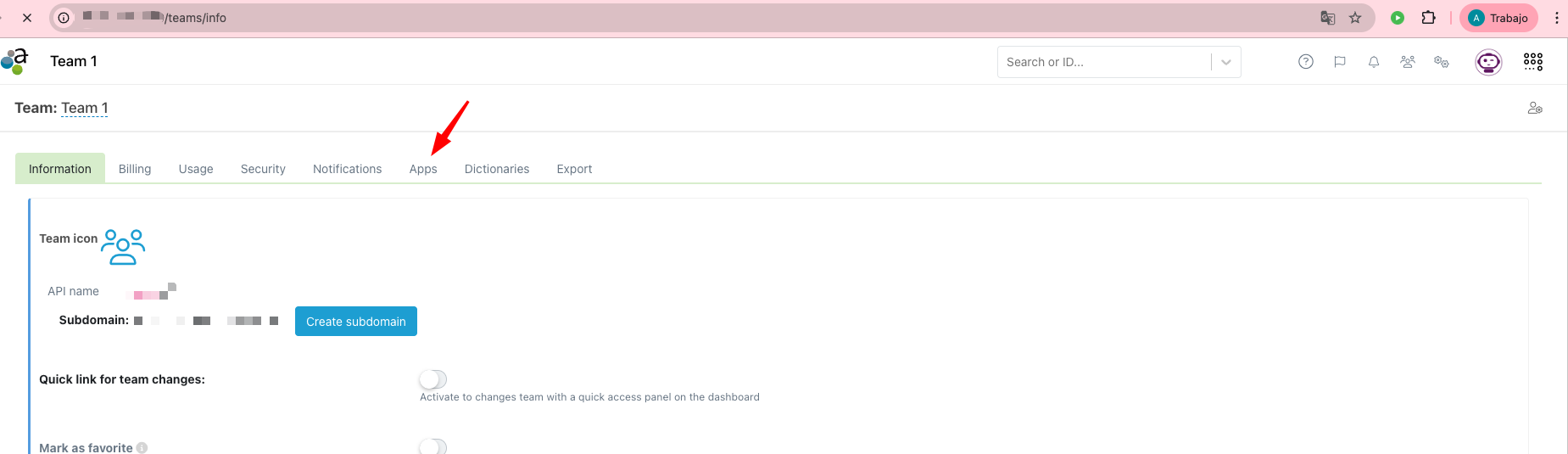Click the blue team icon image

tap(123, 247)
